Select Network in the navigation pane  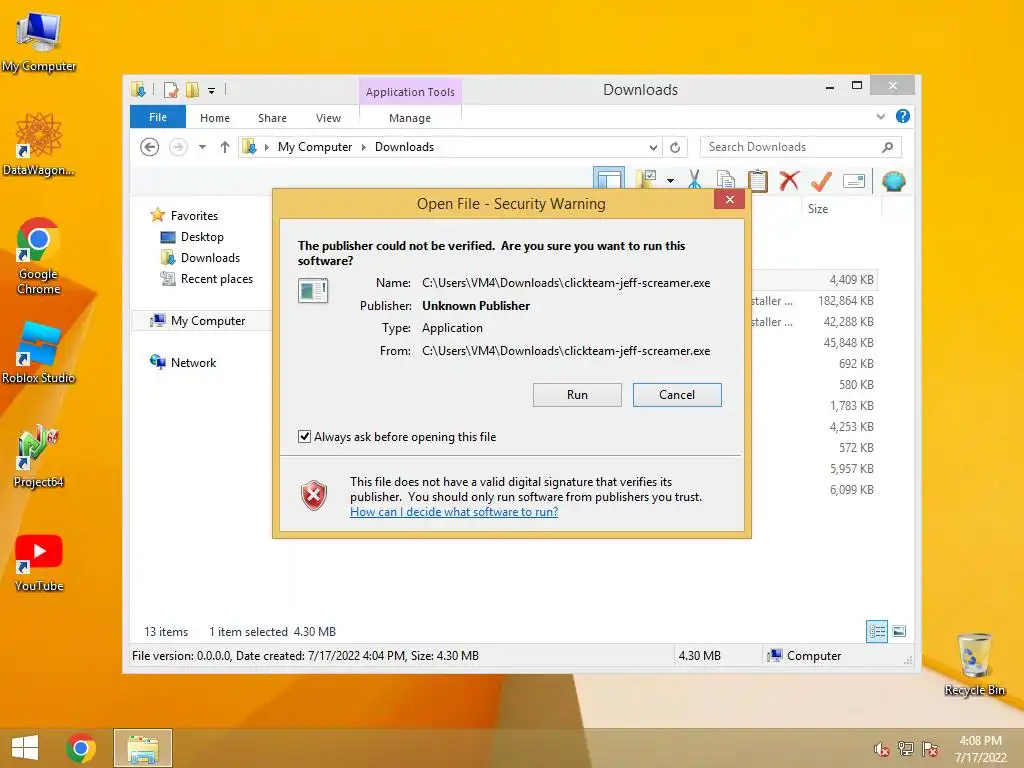point(193,362)
